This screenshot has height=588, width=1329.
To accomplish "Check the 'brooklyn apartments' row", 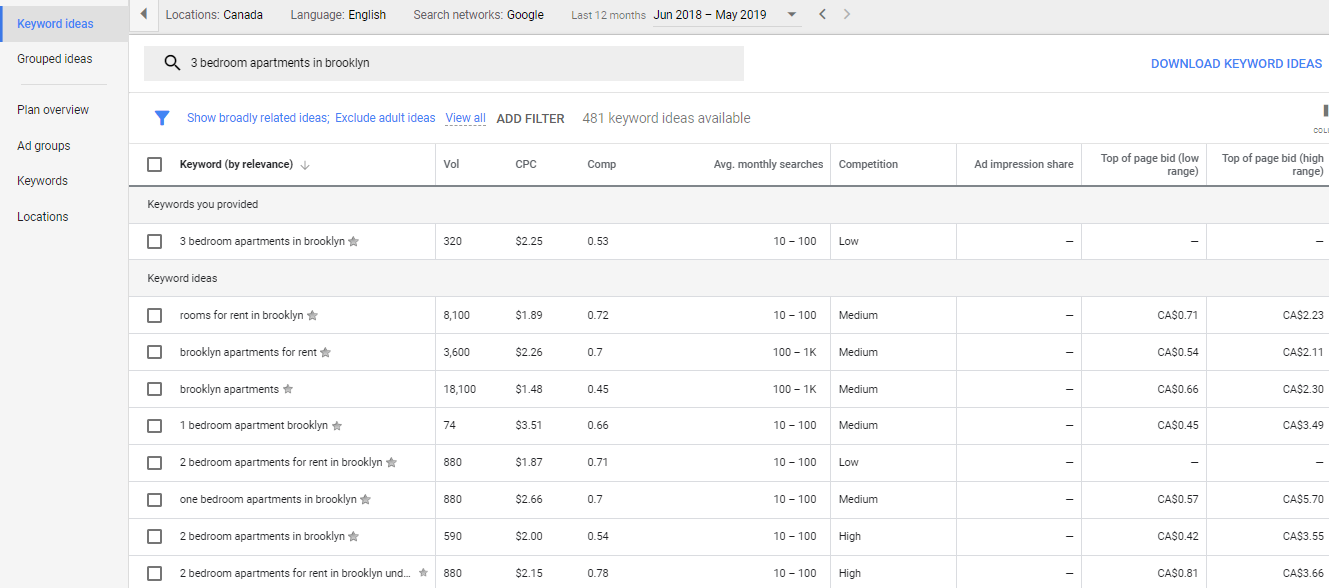I will (154, 389).
